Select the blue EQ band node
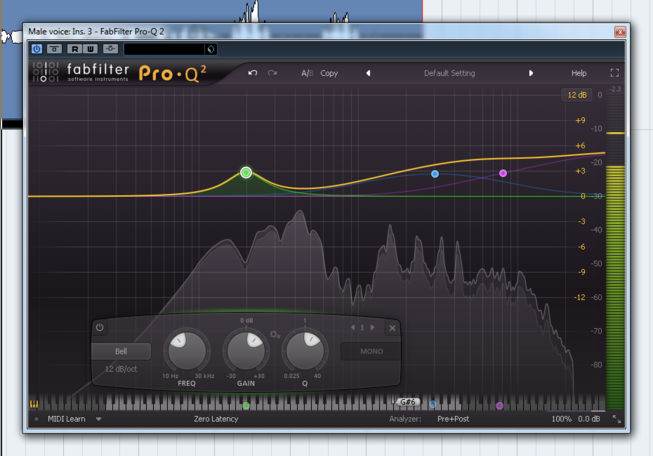Screen dimensions: 653x456 pos(435,174)
